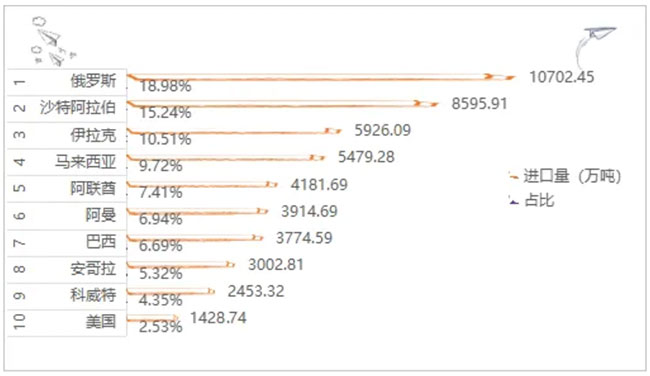Select the 3002.81 data label for 安哥拉

(276, 264)
